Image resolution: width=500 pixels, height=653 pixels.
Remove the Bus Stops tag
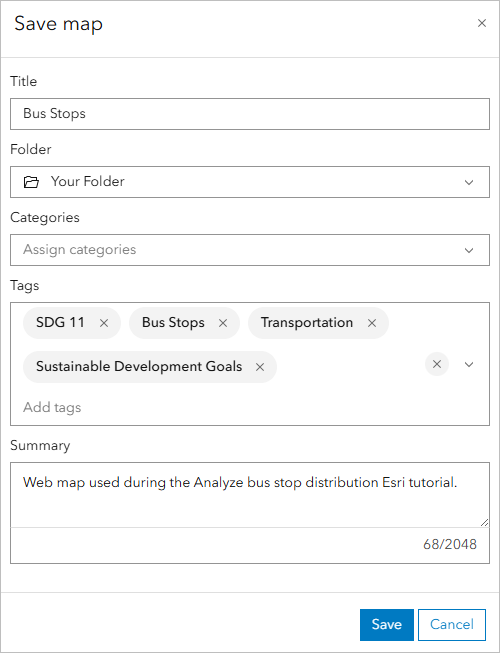[x=223, y=323]
